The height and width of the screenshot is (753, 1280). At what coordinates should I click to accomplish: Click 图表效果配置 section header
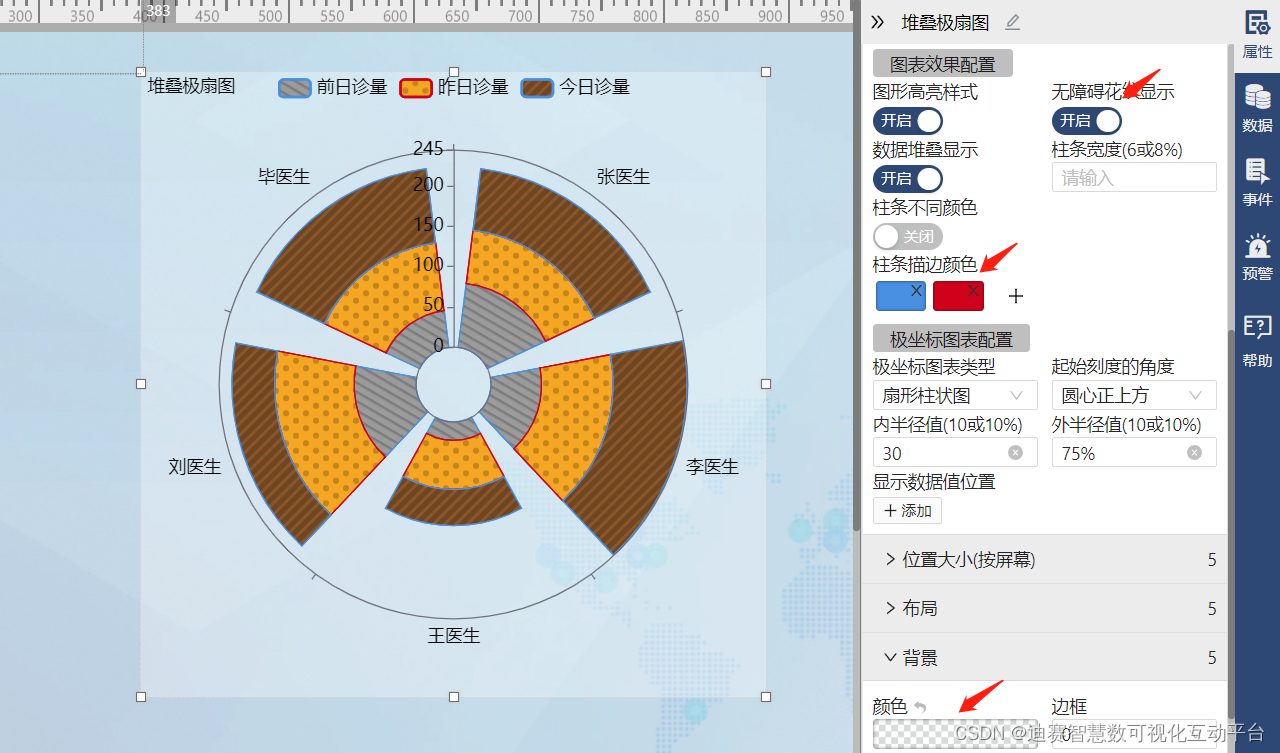pos(943,64)
